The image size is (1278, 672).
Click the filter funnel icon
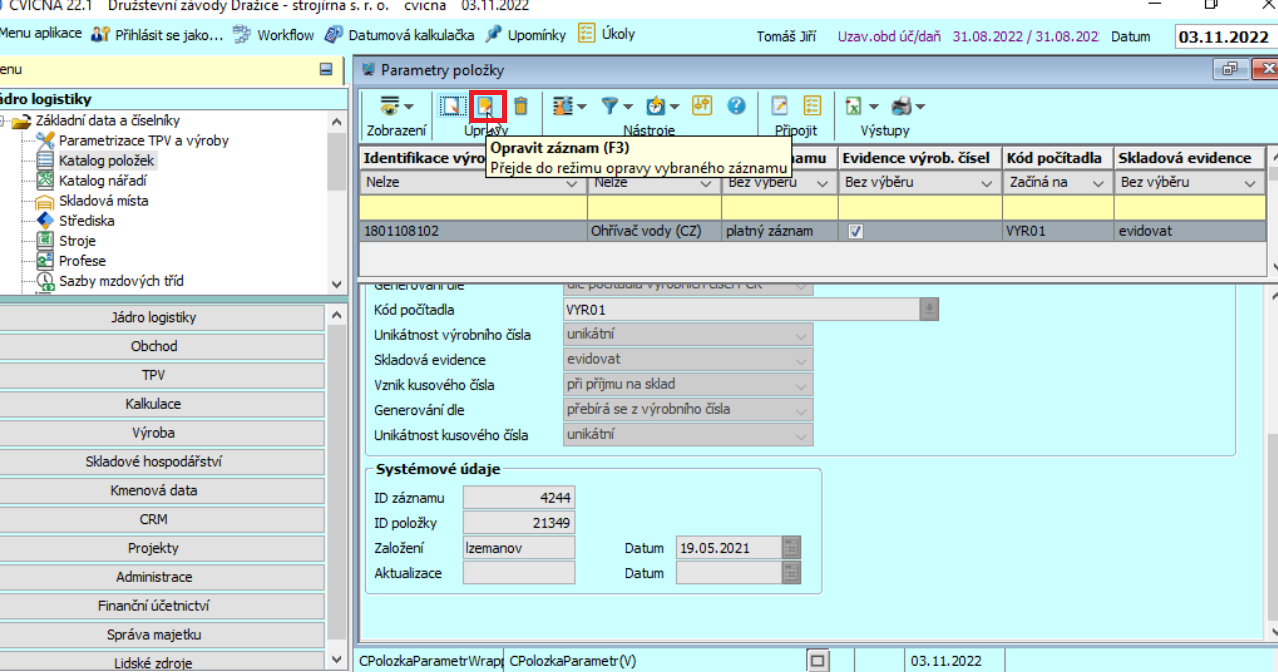click(610, 106)
